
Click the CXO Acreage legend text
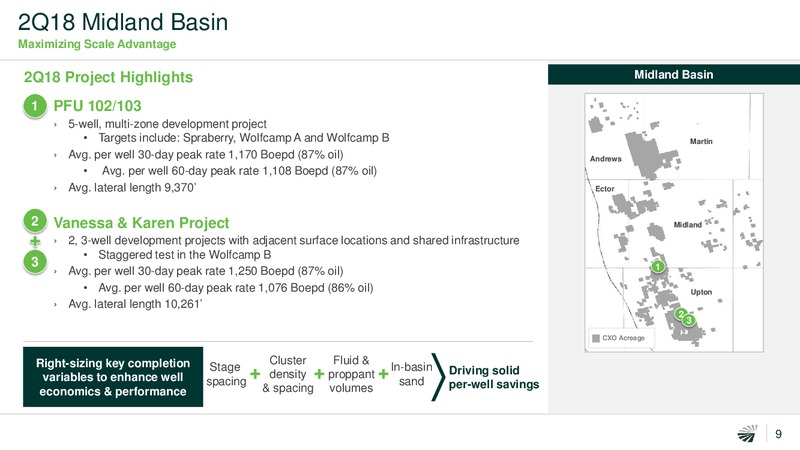623,338
